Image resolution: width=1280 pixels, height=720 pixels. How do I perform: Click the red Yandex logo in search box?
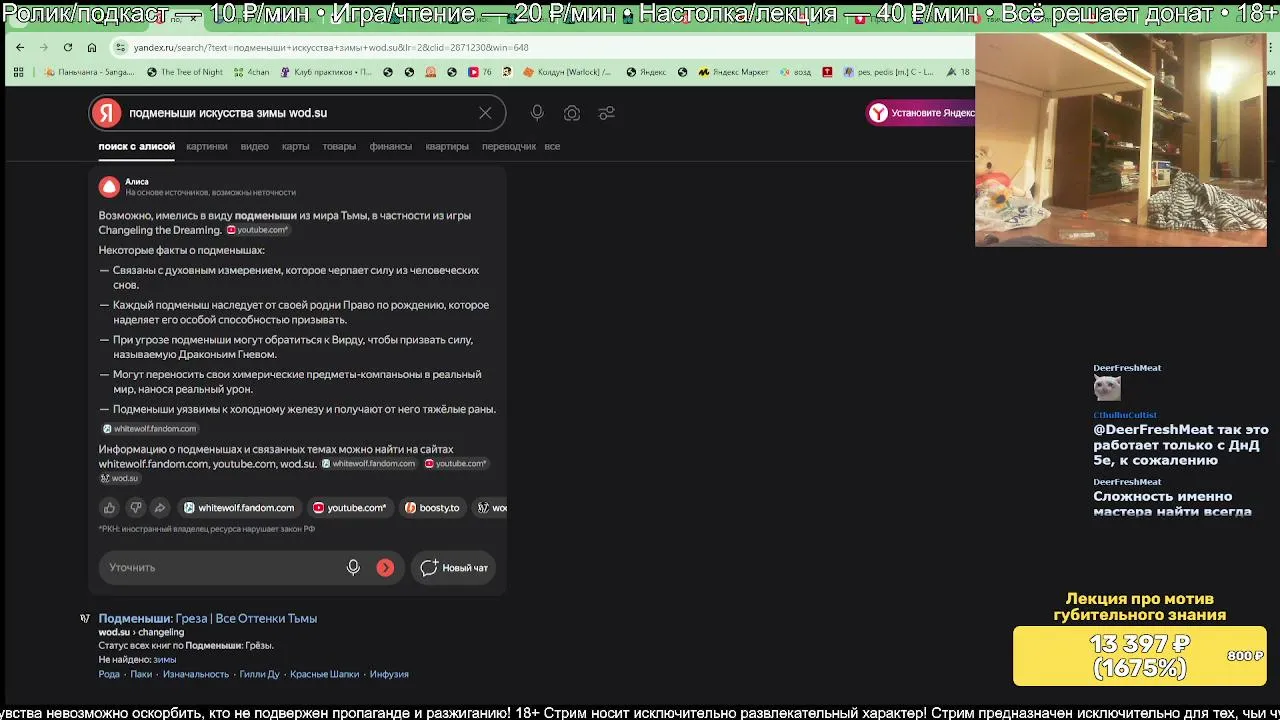click(106, 113)
